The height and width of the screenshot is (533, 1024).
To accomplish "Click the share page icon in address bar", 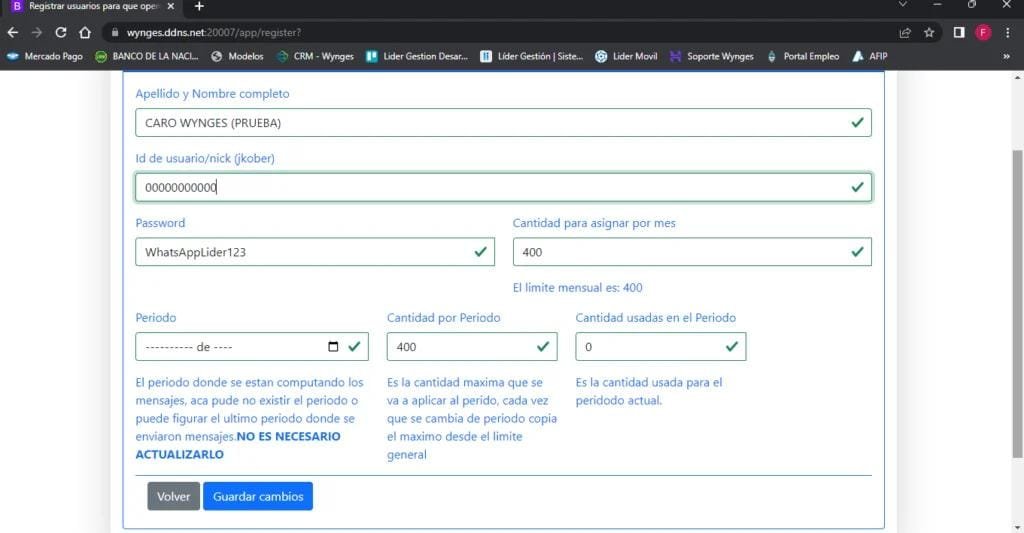I will point(905,32).
